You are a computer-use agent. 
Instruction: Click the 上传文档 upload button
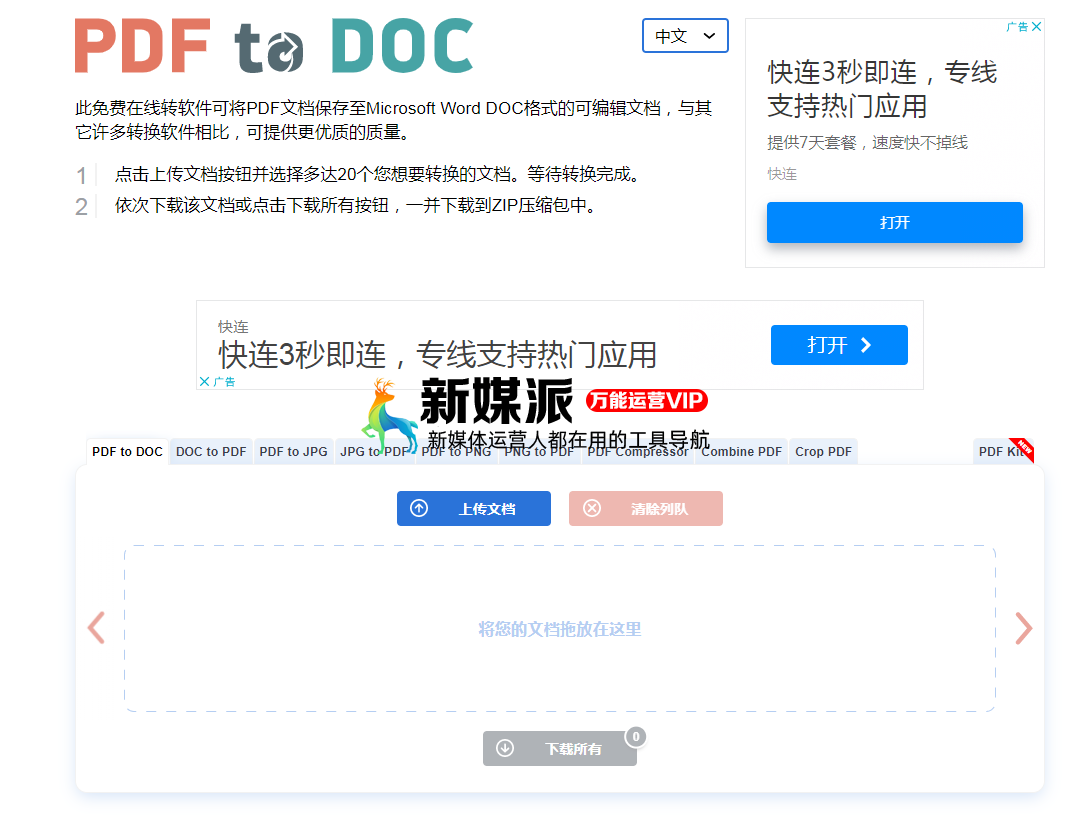473,508
